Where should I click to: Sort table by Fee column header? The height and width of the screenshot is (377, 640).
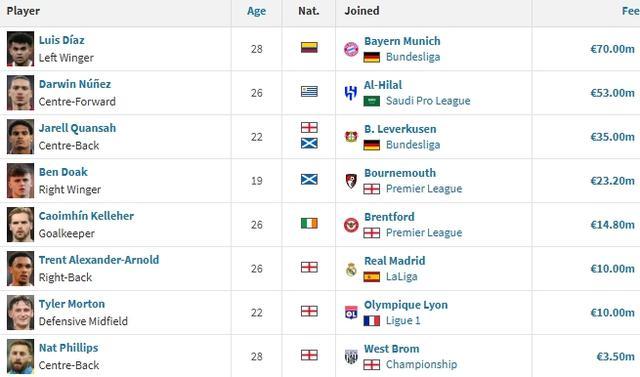click(630, 11)
